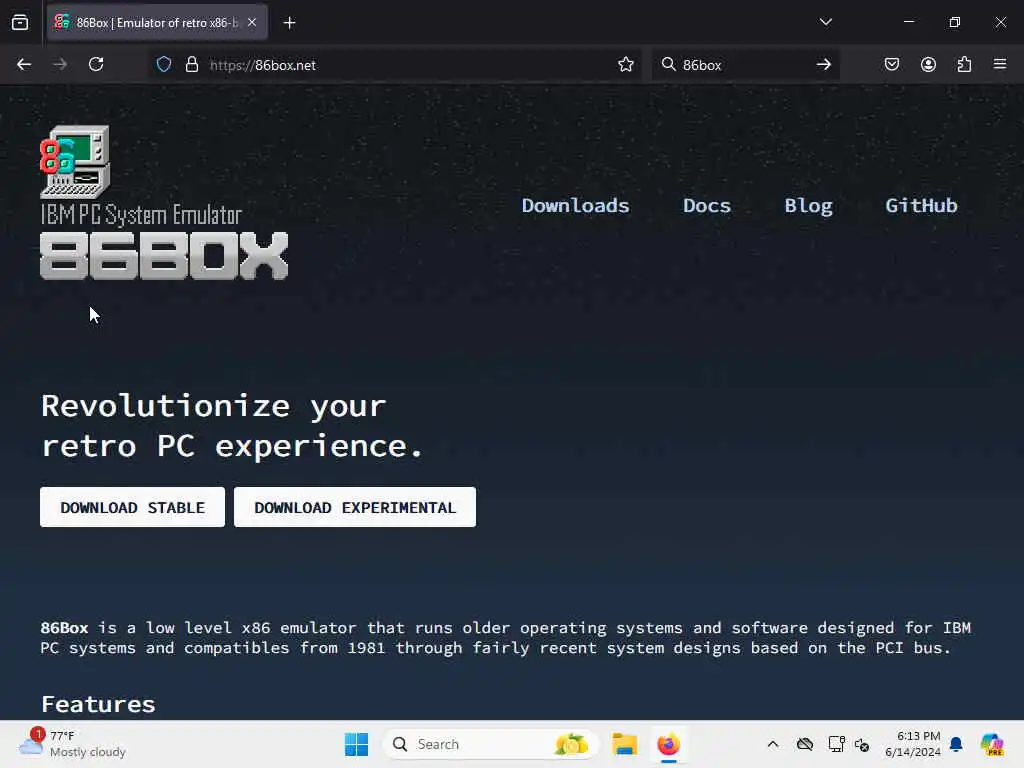Click the Download Experimental button
This screenshot has width=1024, height=768.
(x=355, y=507)
